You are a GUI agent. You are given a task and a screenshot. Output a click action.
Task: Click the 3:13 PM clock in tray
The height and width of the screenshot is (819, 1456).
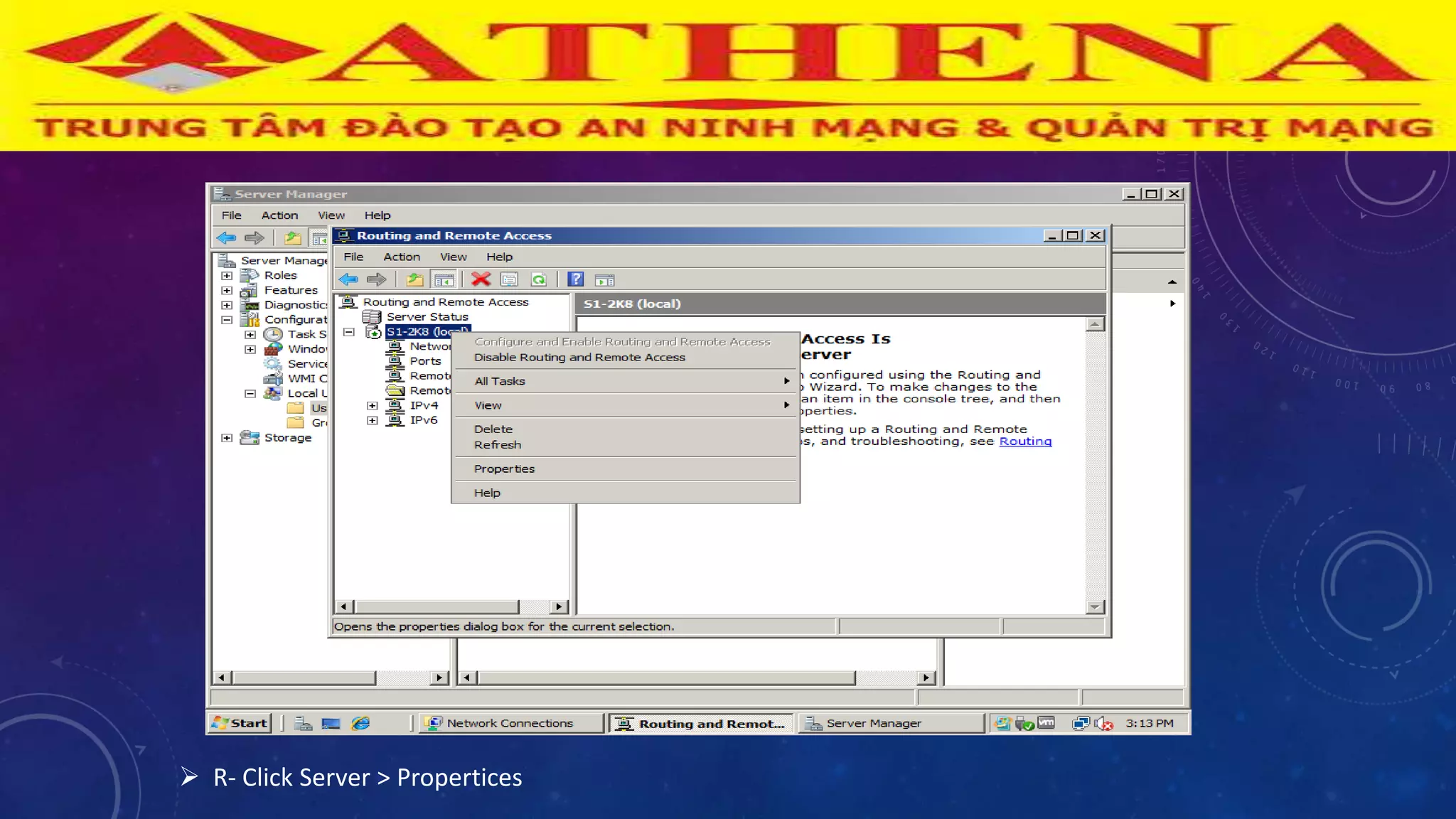(x=1150, y=723)
